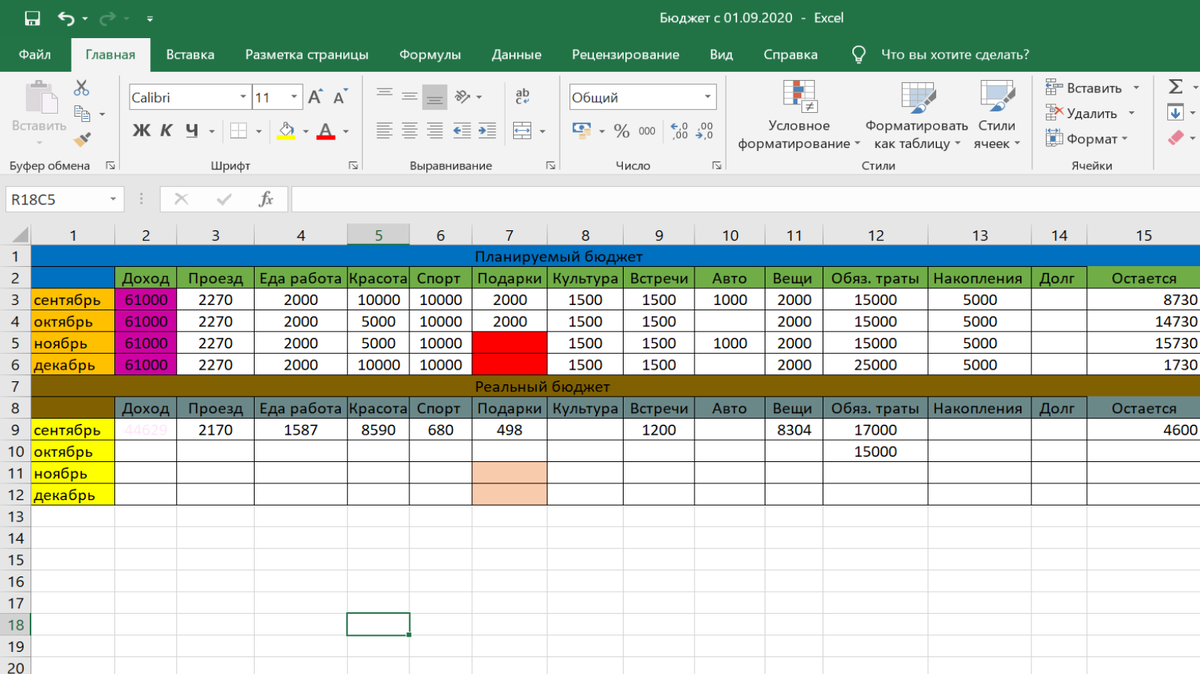
Task: Click the Wrap Text icon
Action: [523, 97]
